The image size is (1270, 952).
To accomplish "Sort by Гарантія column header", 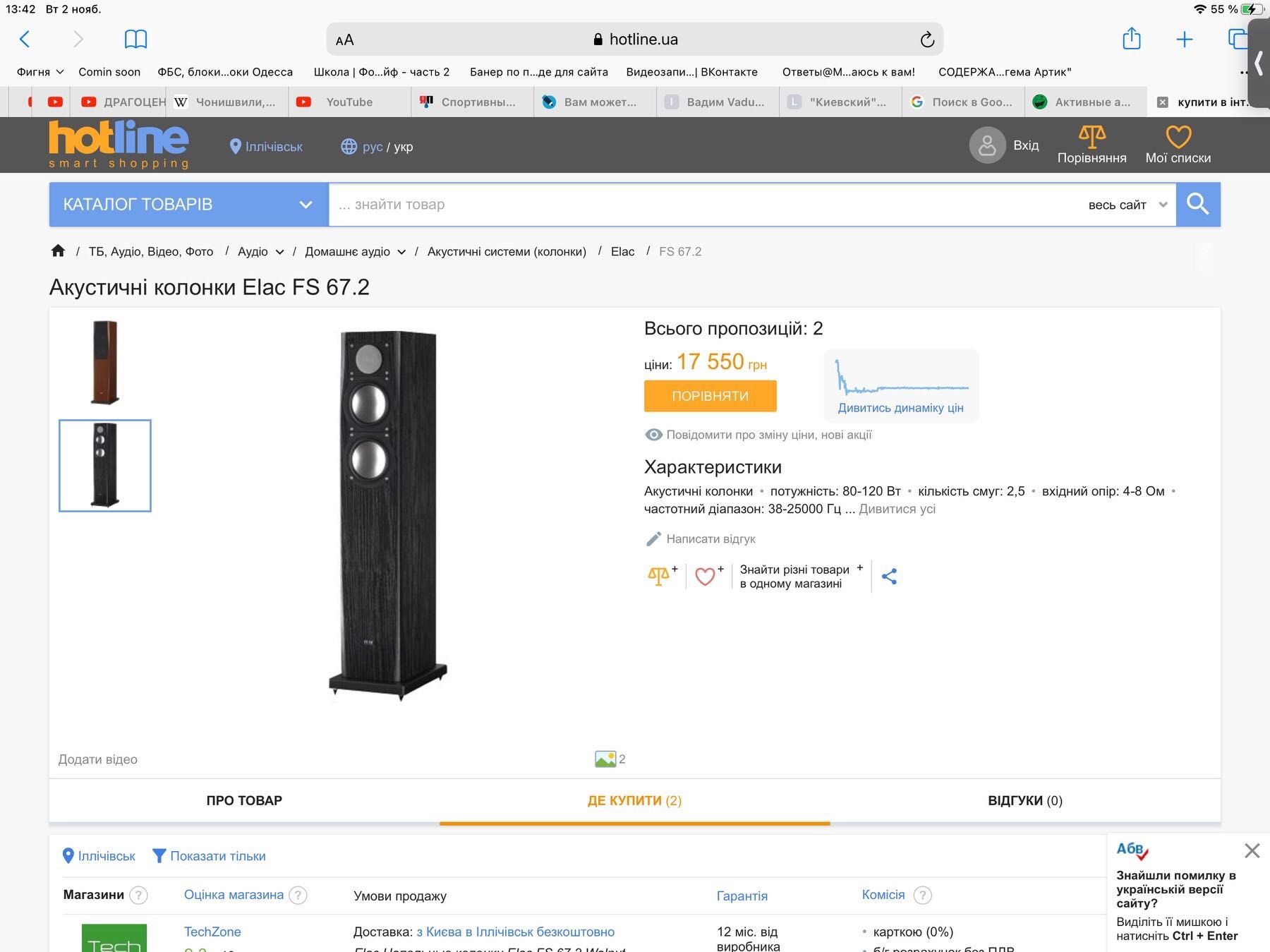I will [742, 896].
